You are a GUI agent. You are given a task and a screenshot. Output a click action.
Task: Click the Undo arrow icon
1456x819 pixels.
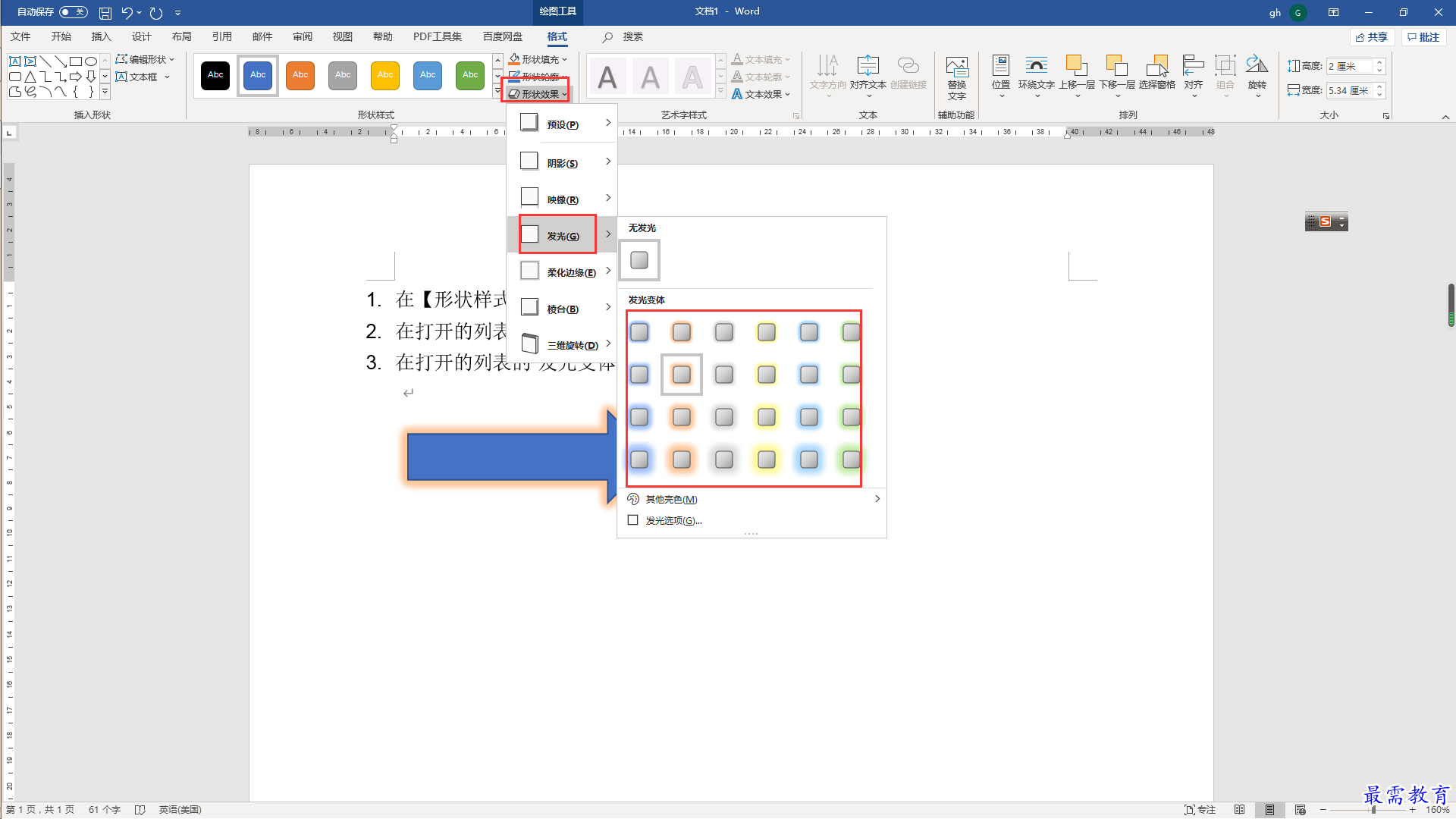click(127, 13)
